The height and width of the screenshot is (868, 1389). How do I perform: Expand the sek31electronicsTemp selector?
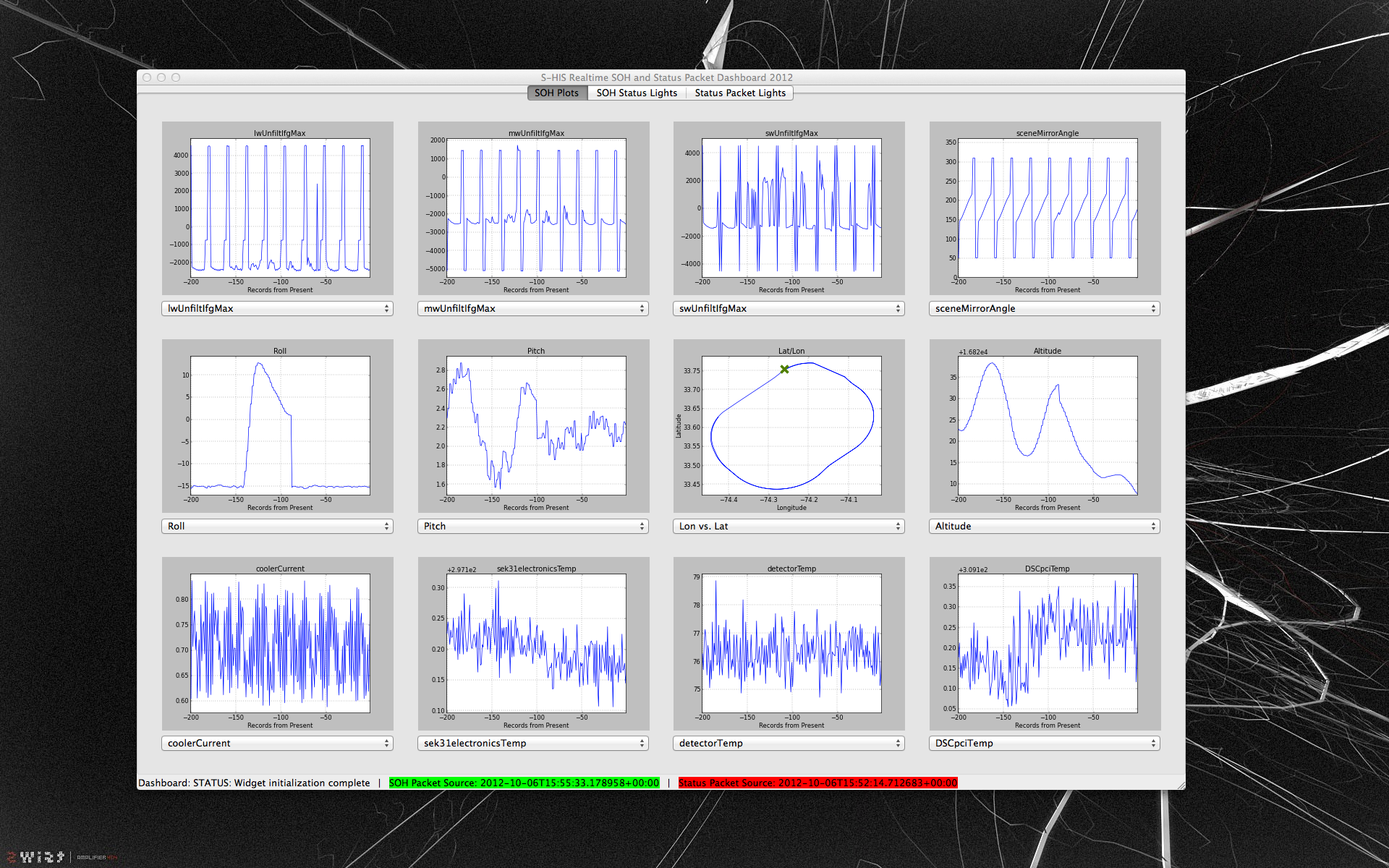click(x=533, y=744)
